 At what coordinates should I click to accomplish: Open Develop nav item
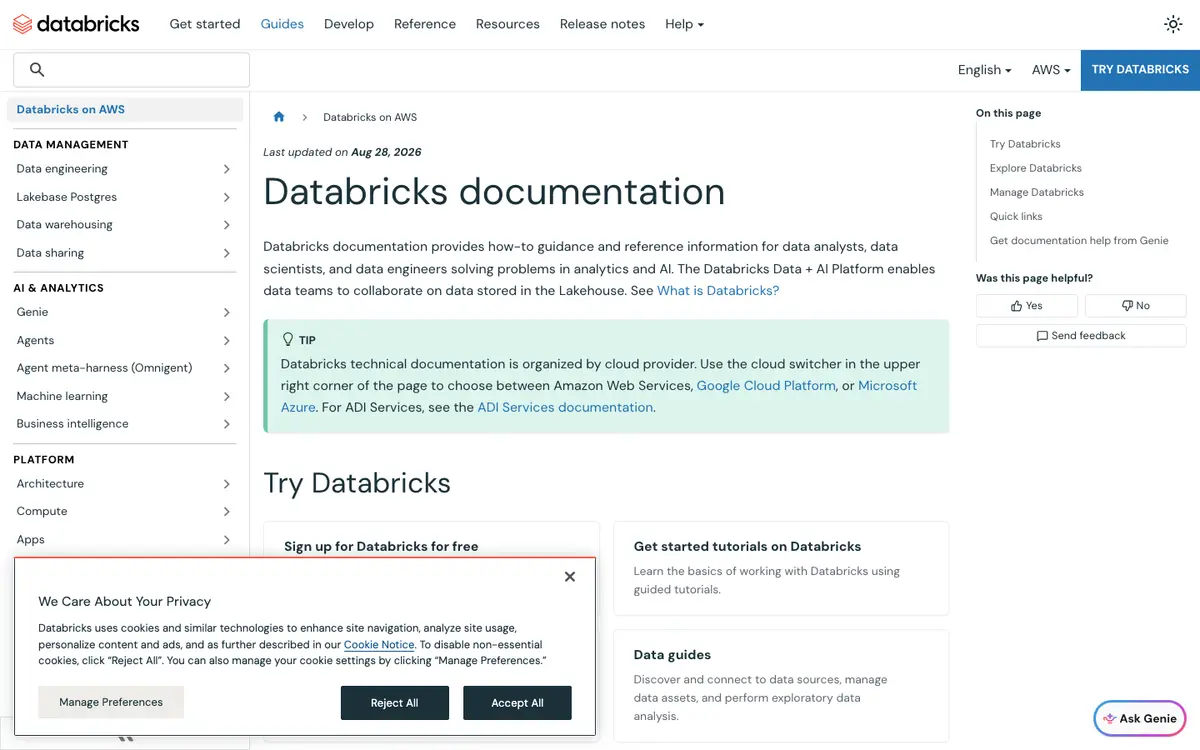coord(349,24)
